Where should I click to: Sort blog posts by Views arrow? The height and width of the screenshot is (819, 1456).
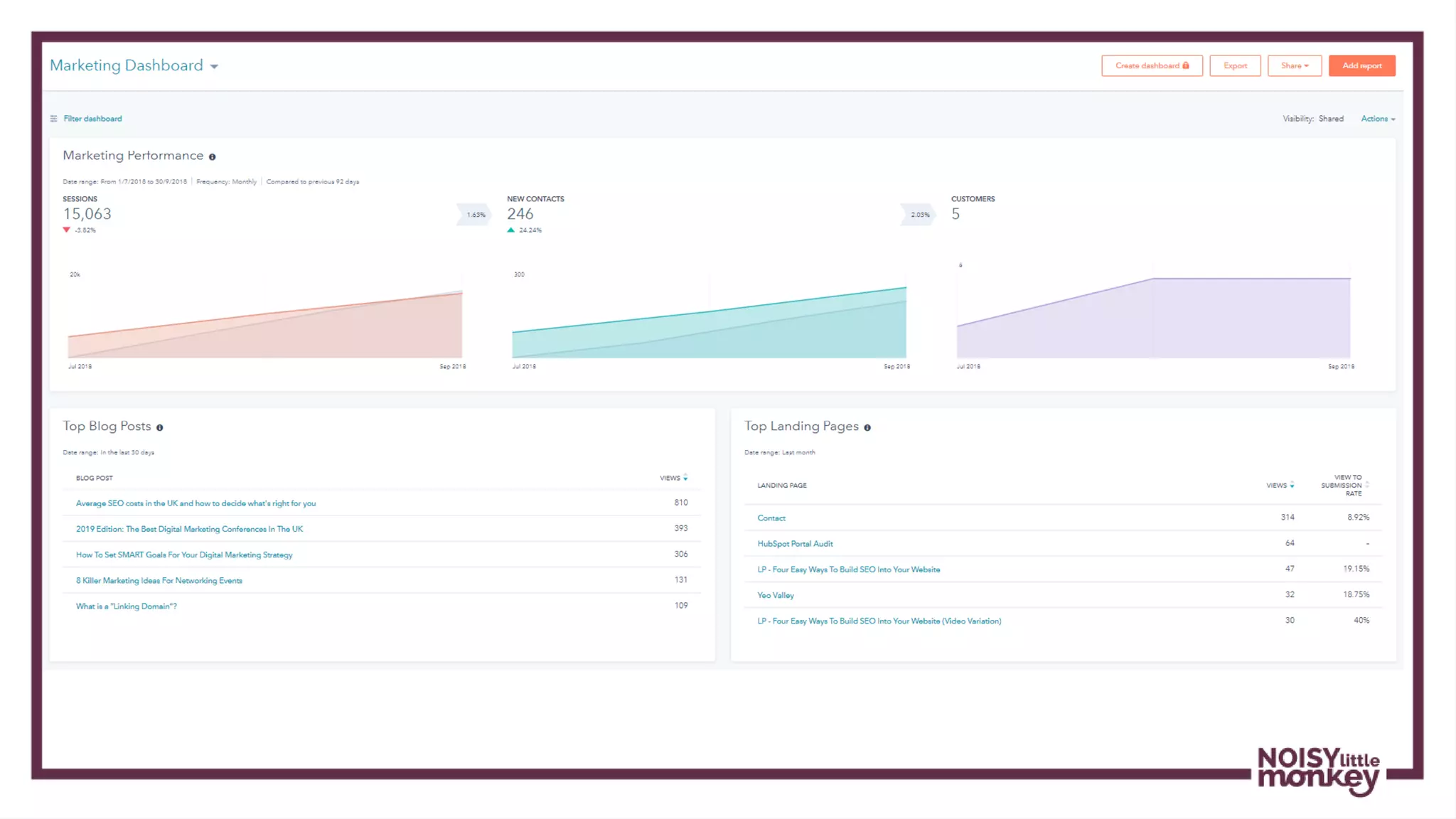[685, 478]
